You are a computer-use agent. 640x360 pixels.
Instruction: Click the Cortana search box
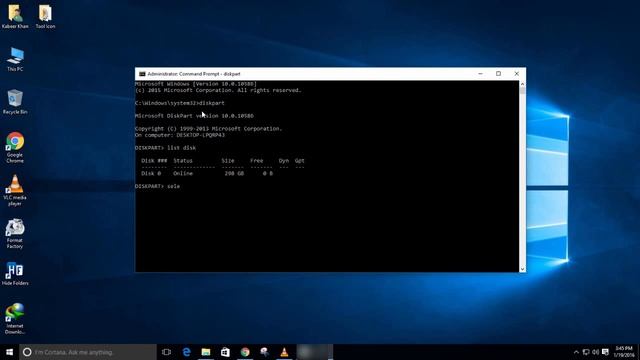88,352
